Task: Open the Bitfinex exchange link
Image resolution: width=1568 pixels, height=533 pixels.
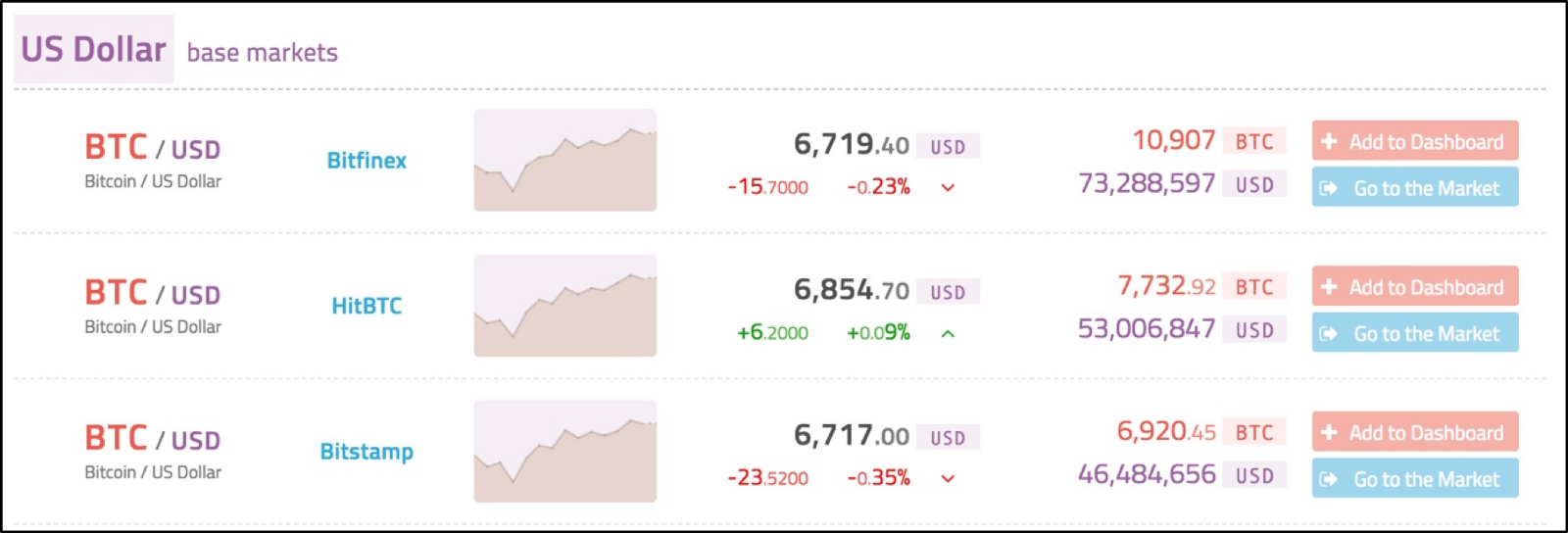Action: point(367,161)
